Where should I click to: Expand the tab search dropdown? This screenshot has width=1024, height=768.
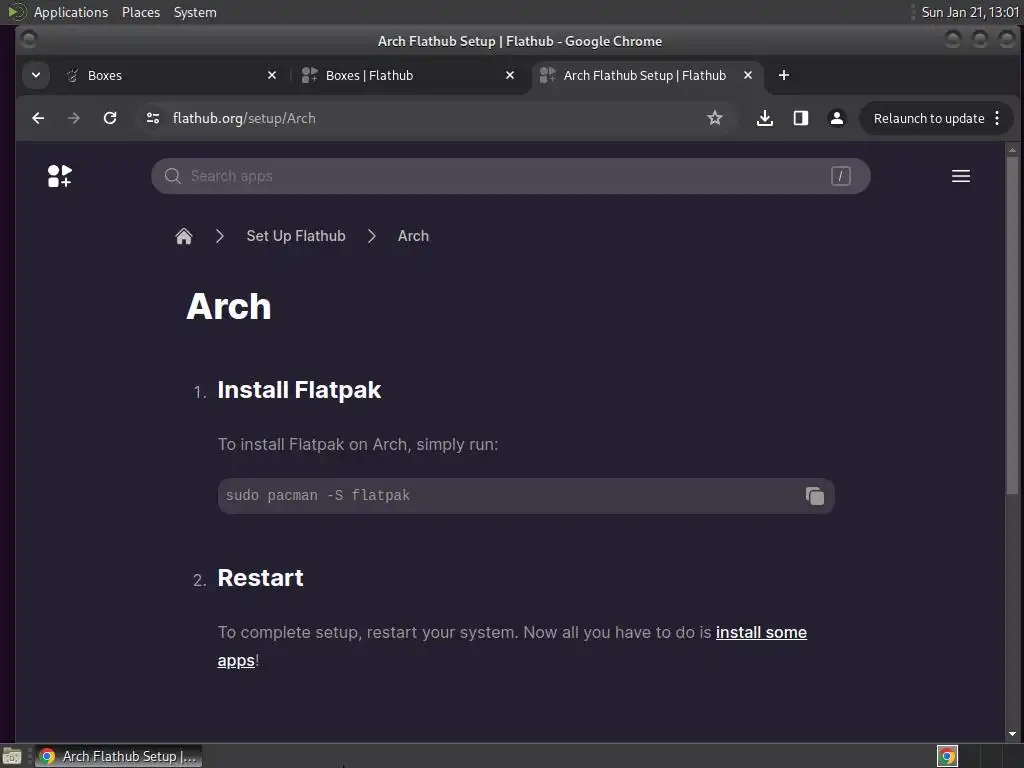click(x=36, y=75)
